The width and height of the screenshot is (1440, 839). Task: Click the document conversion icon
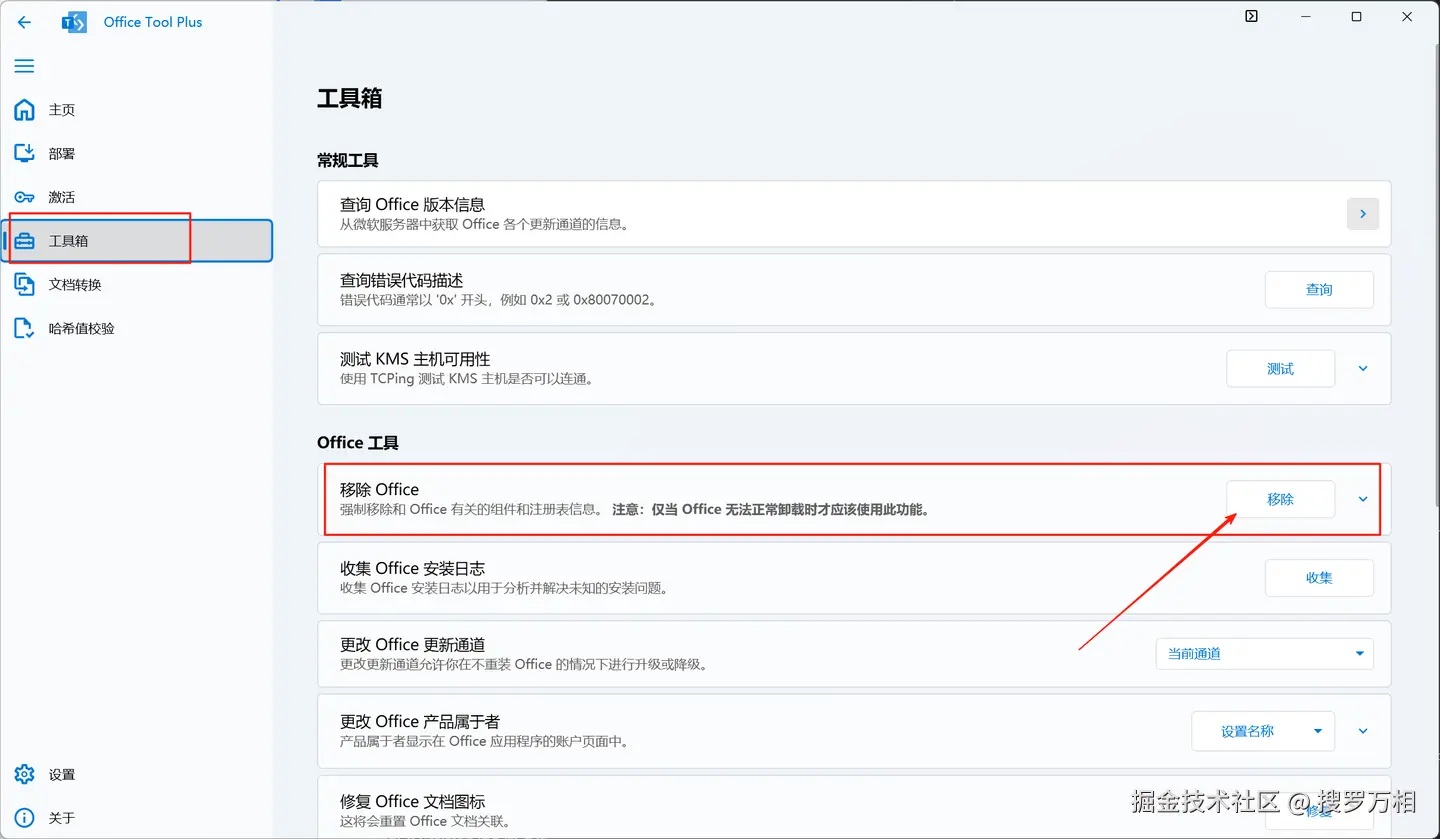click(x=25, y=285)
